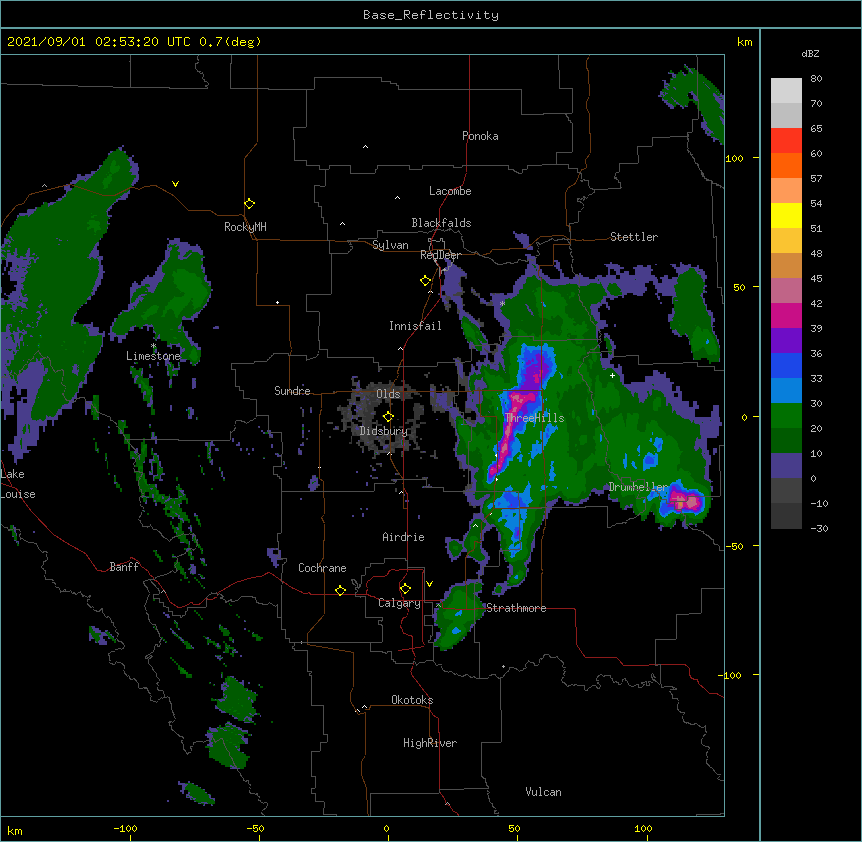Select the RedDeer label
Image resolution: width=862 pixels, height=842 pixels.
(440, 255)
